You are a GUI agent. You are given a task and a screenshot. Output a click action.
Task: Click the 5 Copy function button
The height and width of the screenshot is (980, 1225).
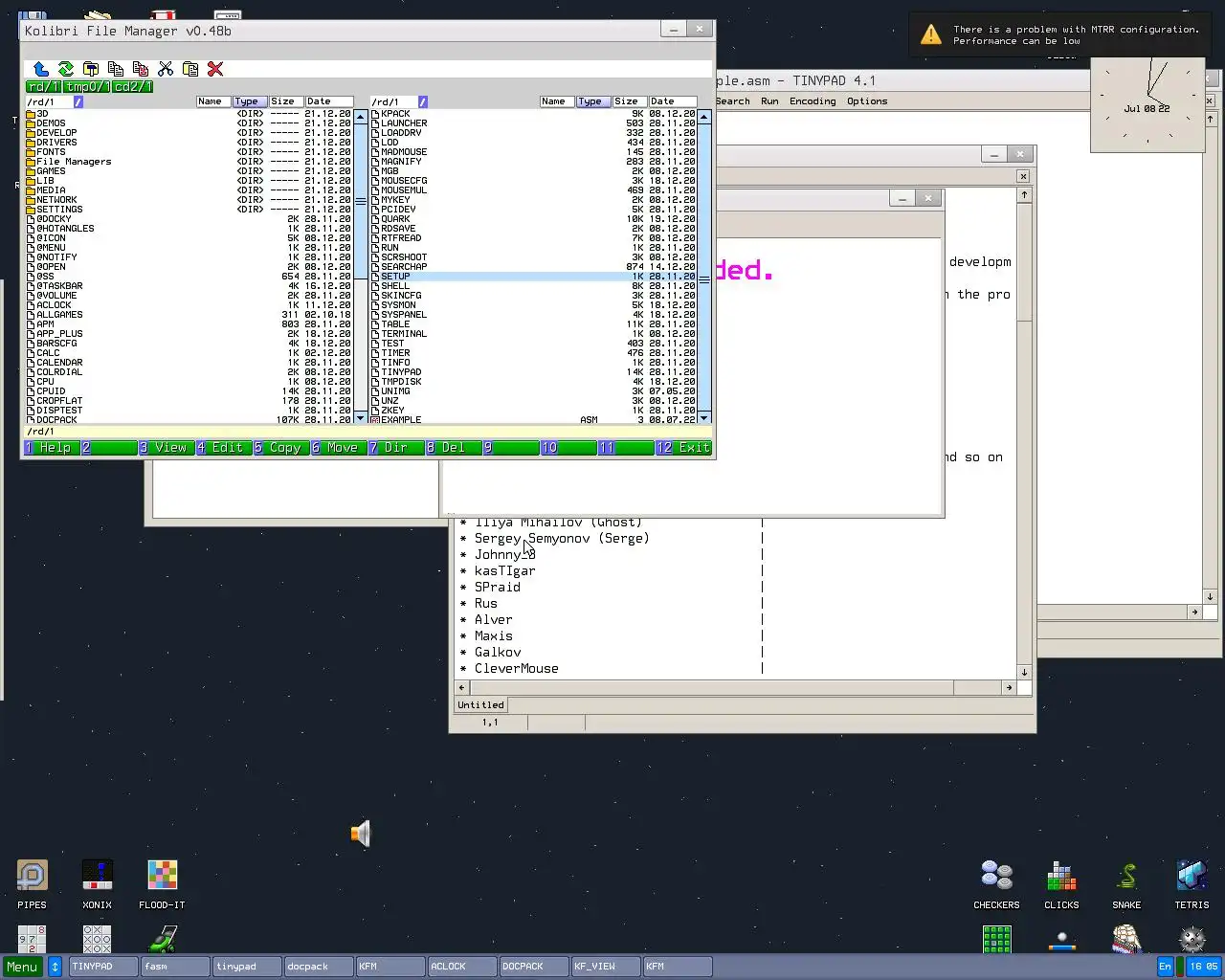coord(281,448)
